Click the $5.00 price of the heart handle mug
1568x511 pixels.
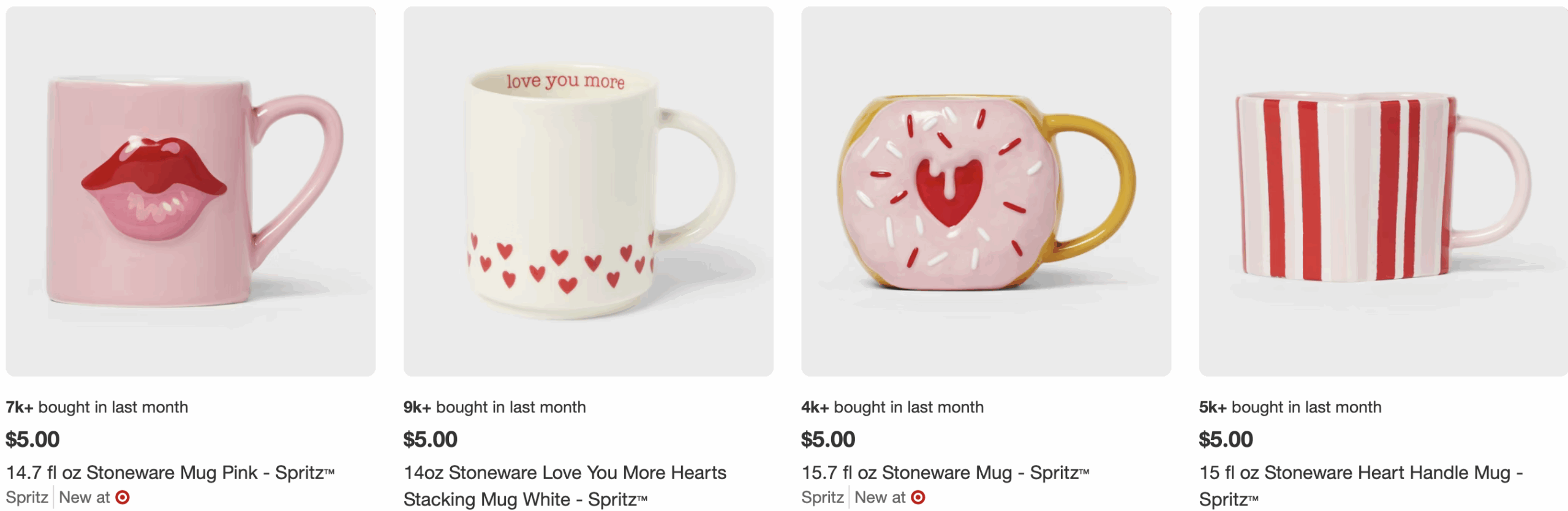[x=1226, y=439]
